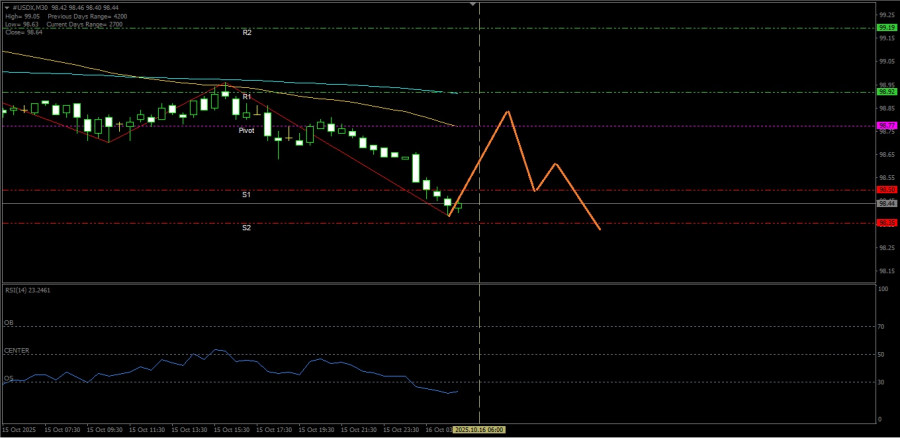Image resolution: width=900 pixels, height=438 pixels.
Task: Select the green 99.19 R2 price tag
Action: point(885,28)
